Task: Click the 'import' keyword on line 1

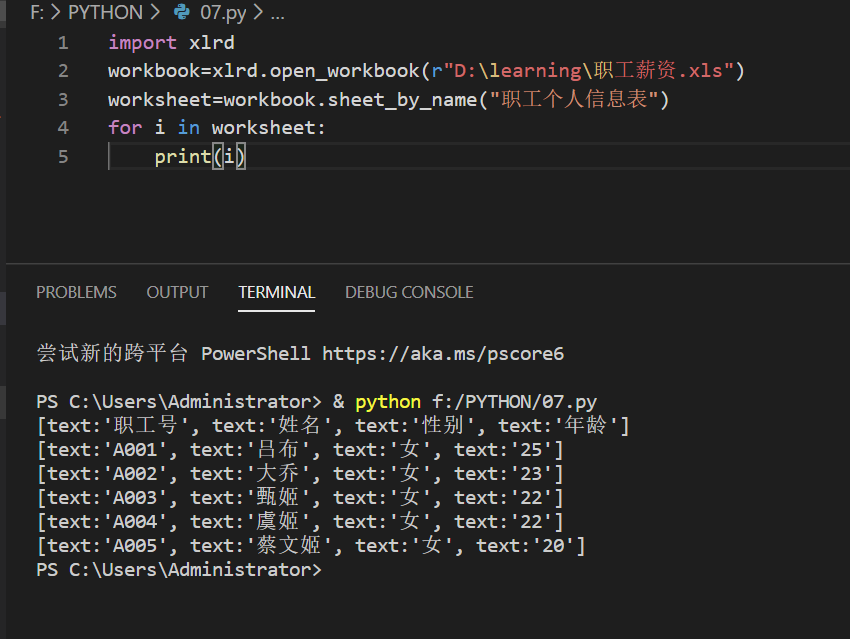Action: 143,43
